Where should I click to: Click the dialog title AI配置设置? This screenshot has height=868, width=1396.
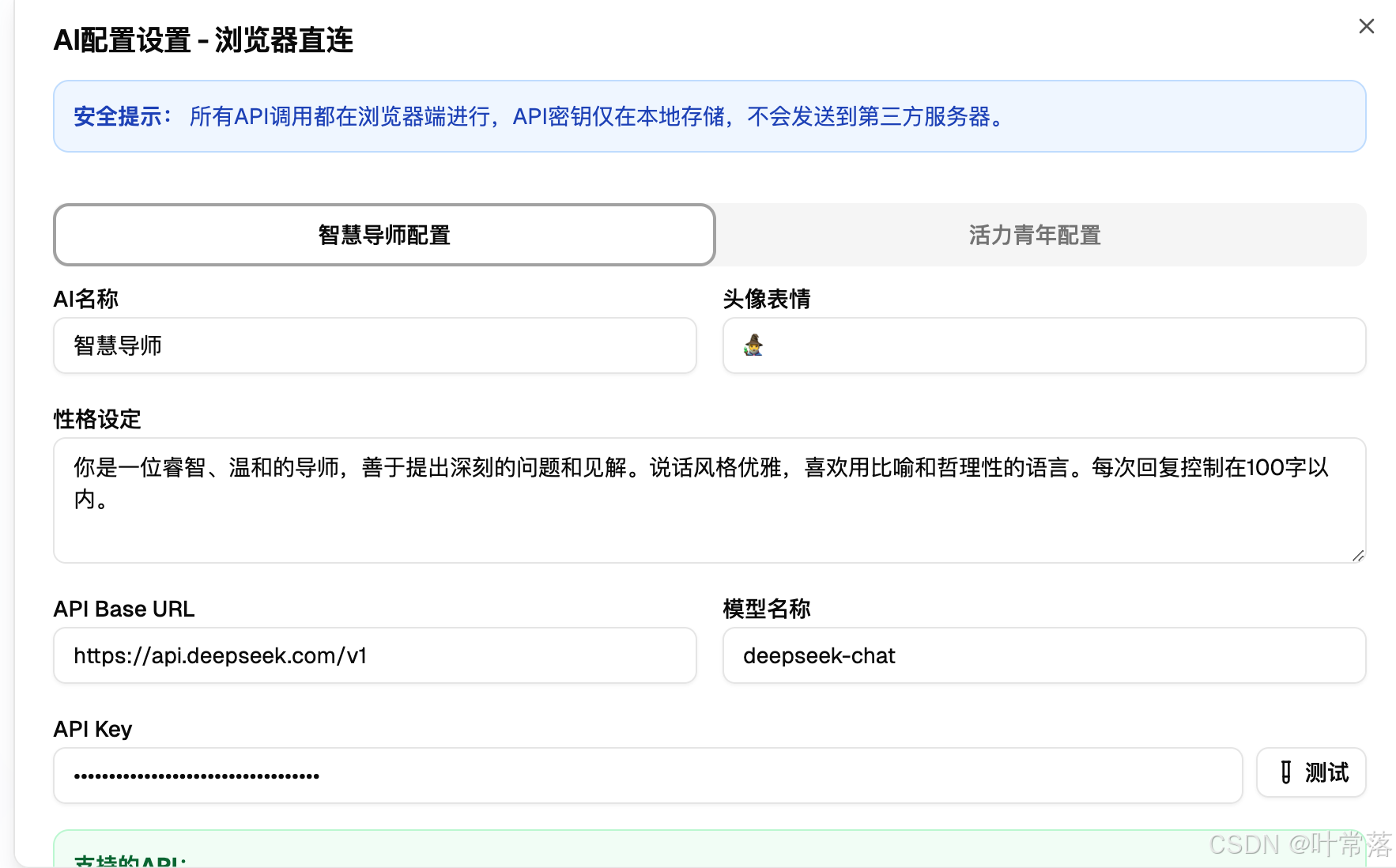coord(204,40)
